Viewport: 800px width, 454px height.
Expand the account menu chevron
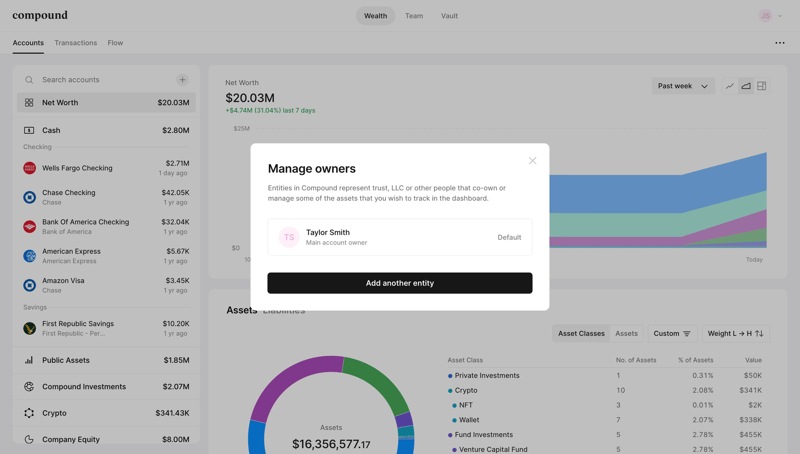click(x=780, y=16)
